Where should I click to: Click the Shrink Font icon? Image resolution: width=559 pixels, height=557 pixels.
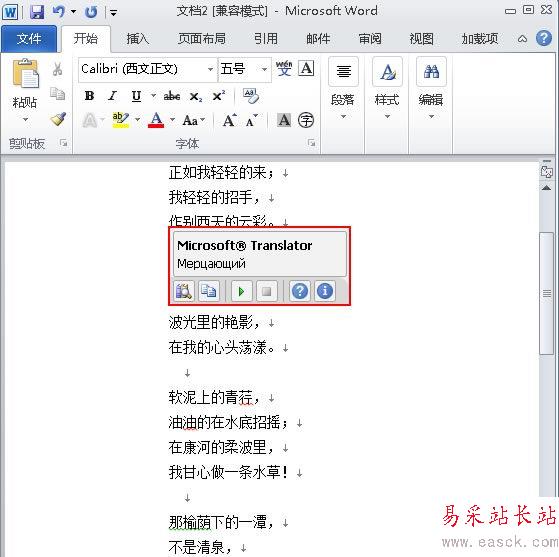coord(252,121)
